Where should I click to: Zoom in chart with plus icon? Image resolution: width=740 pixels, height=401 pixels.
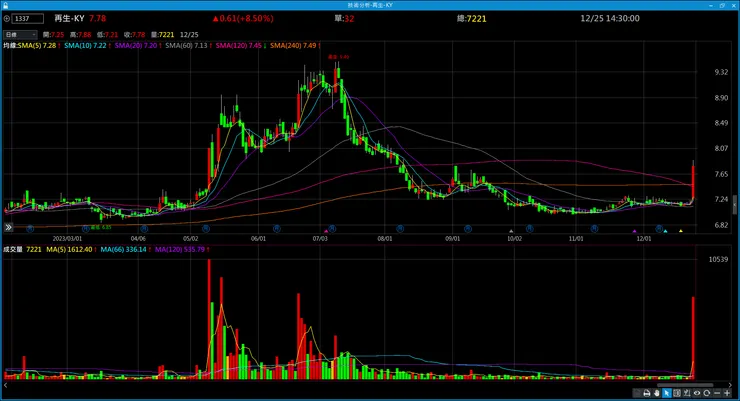727,393
